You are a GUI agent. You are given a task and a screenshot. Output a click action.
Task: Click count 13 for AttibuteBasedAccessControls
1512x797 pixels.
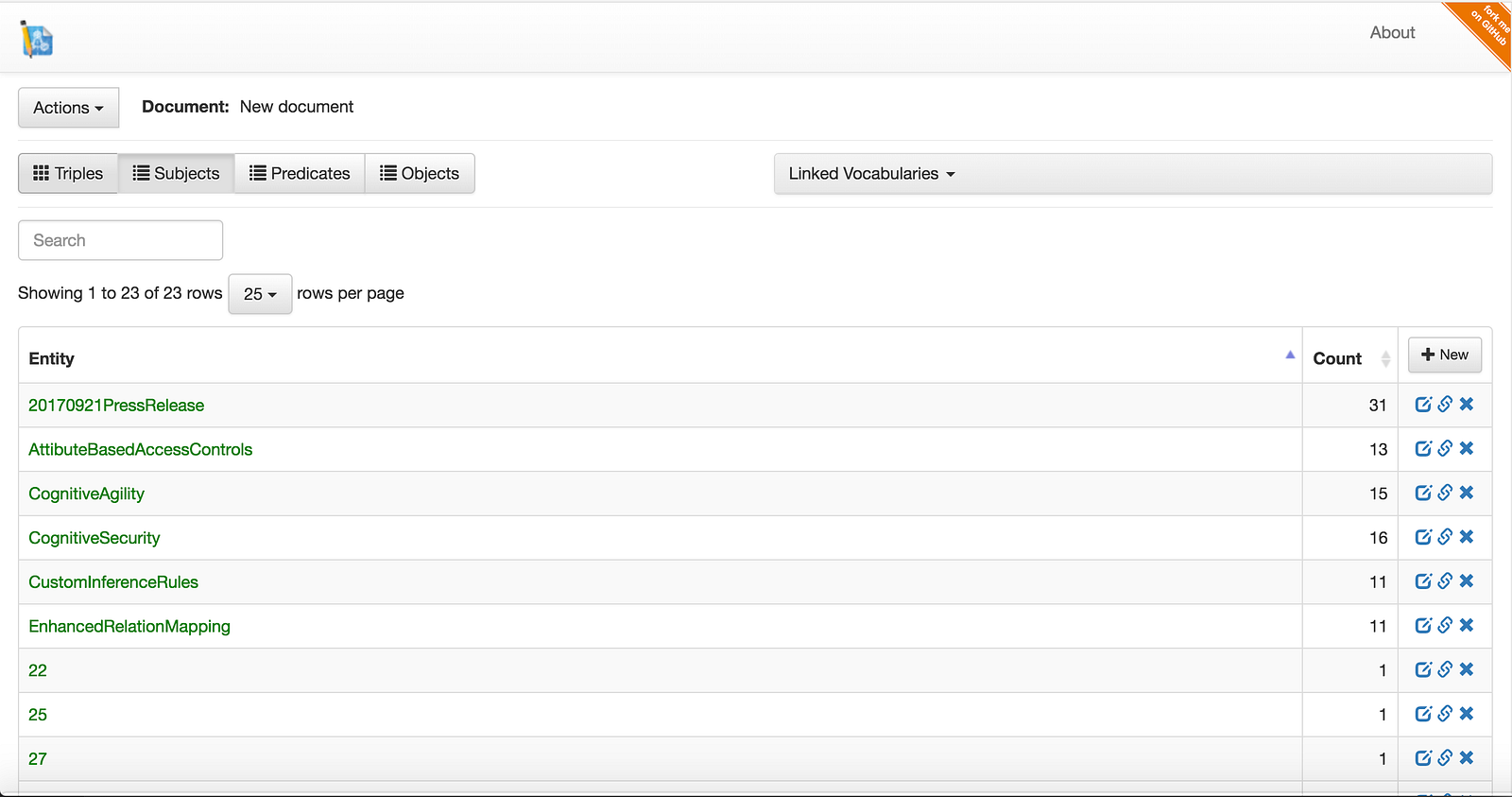[x=1378, y=449]
